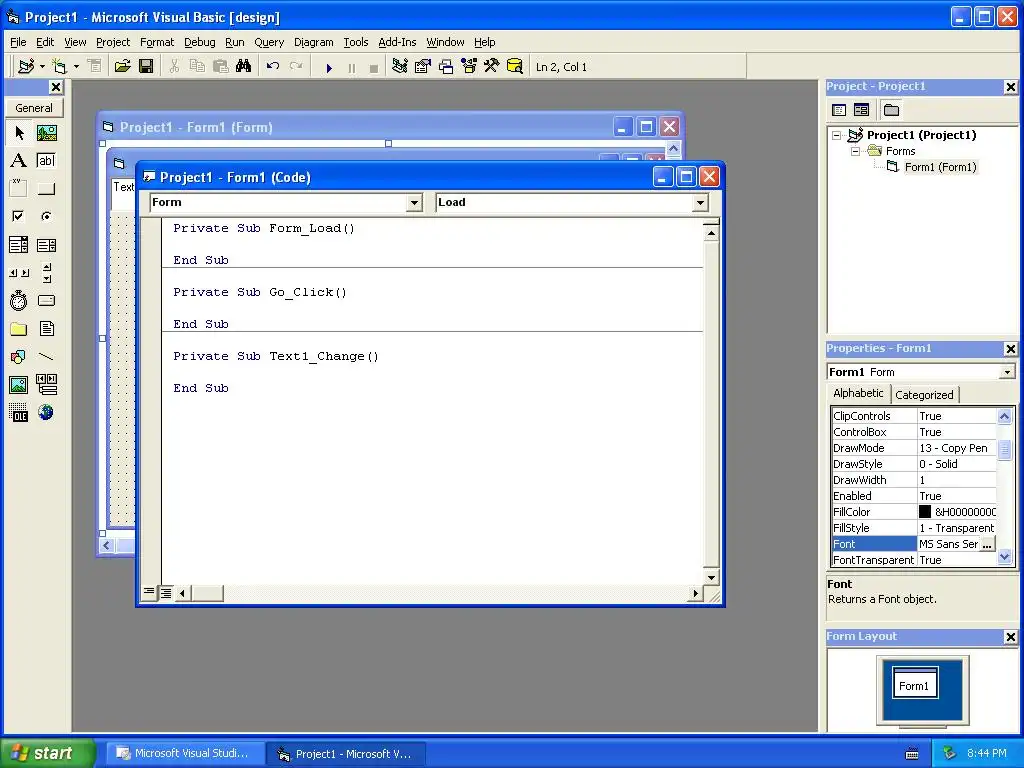This screenshot has width=1024, height=768.
Task: Select the DirListBox folder tool
Action: click(x=19, y=329)
